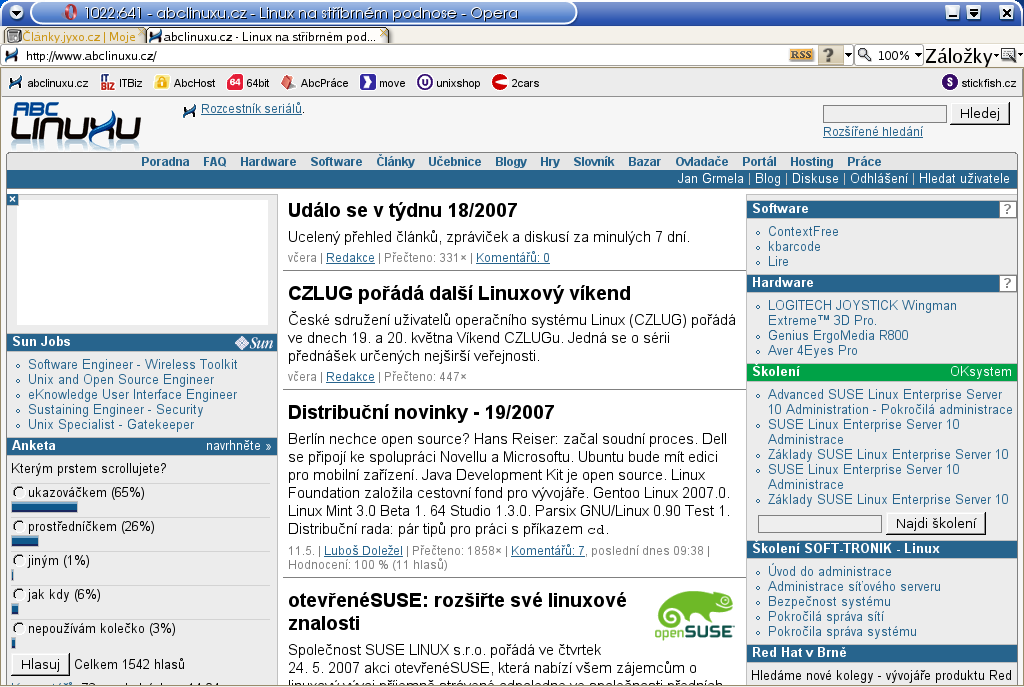Viewport: 1024px width, 687px height.
Task: Click the Sun logo in Sun Jobs header
Action: point(254,342)
